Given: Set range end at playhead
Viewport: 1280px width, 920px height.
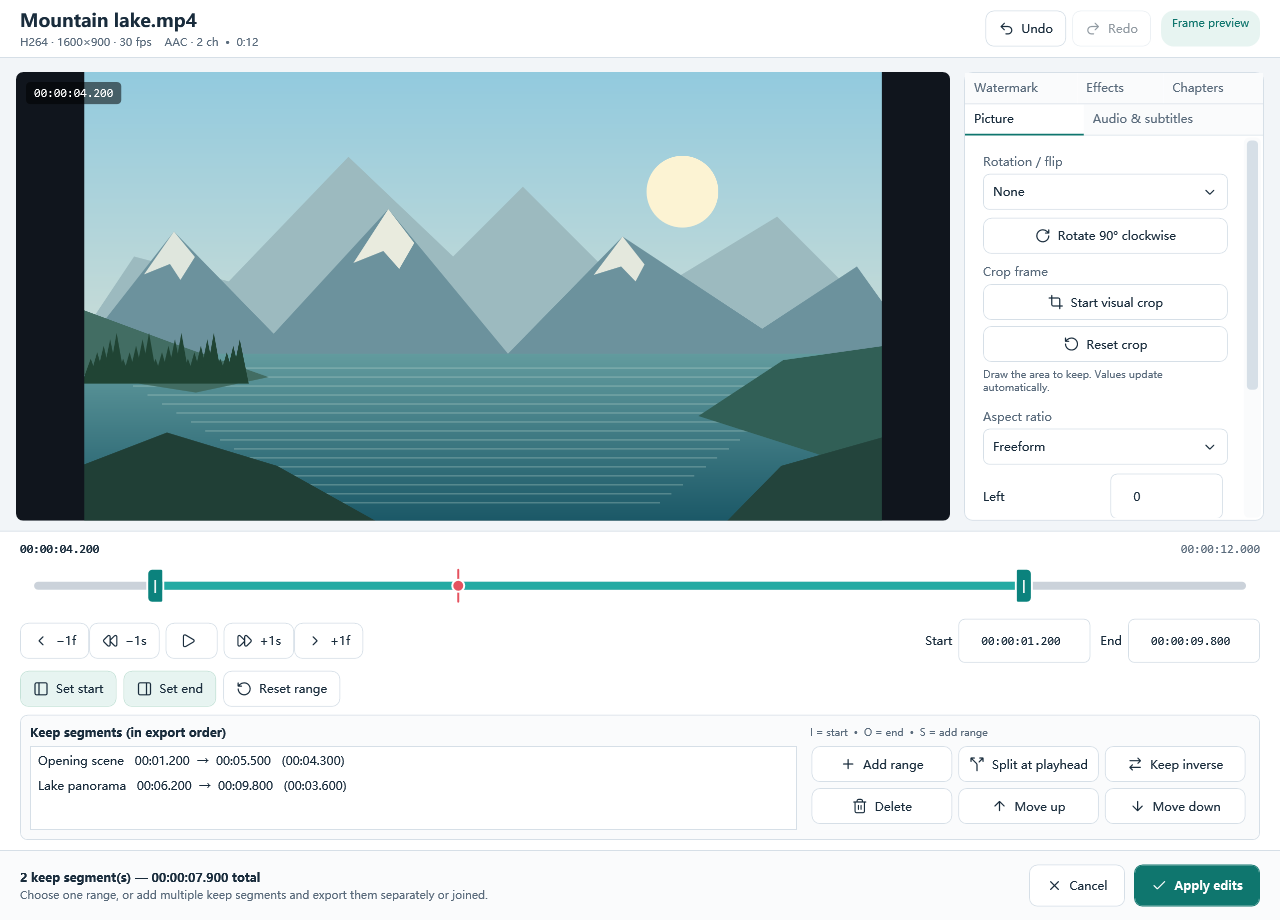Looking at the screenshot, I should click(x=170, y=689).
